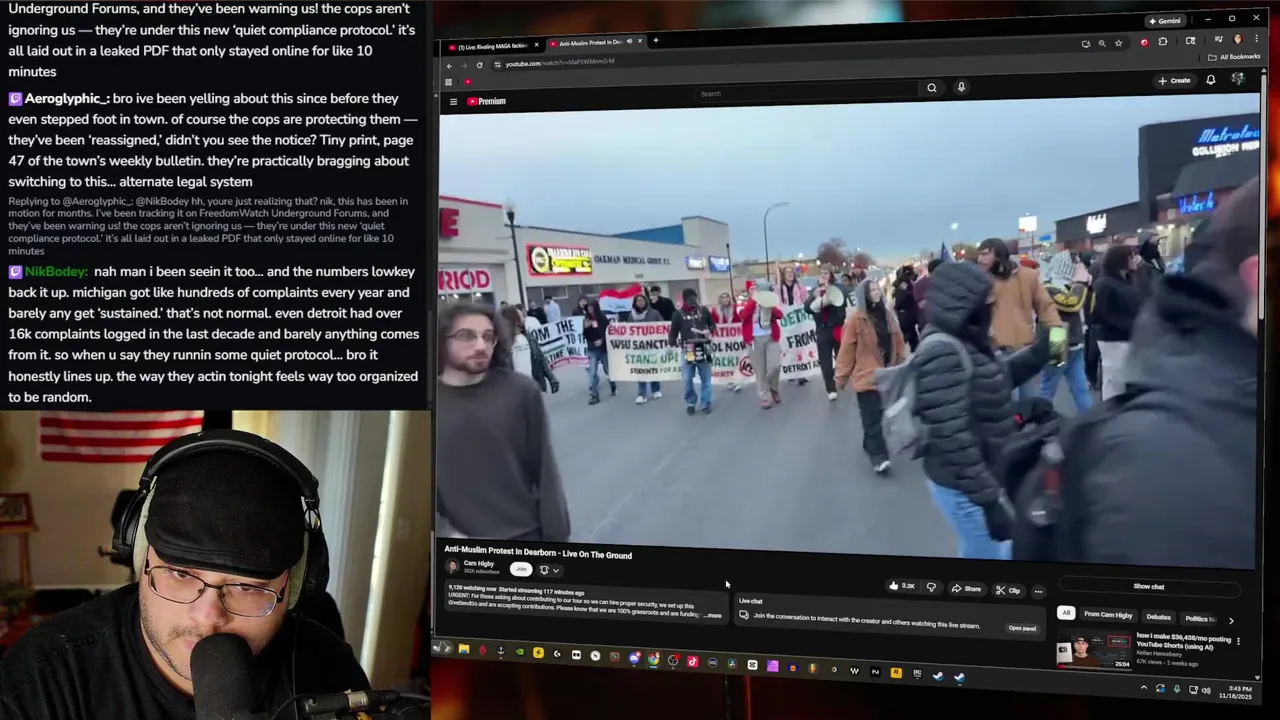Open the YouTube hamburger guide menu
Image resolution: width=1280 pixels, height=720 pixels.
point(453,101)
